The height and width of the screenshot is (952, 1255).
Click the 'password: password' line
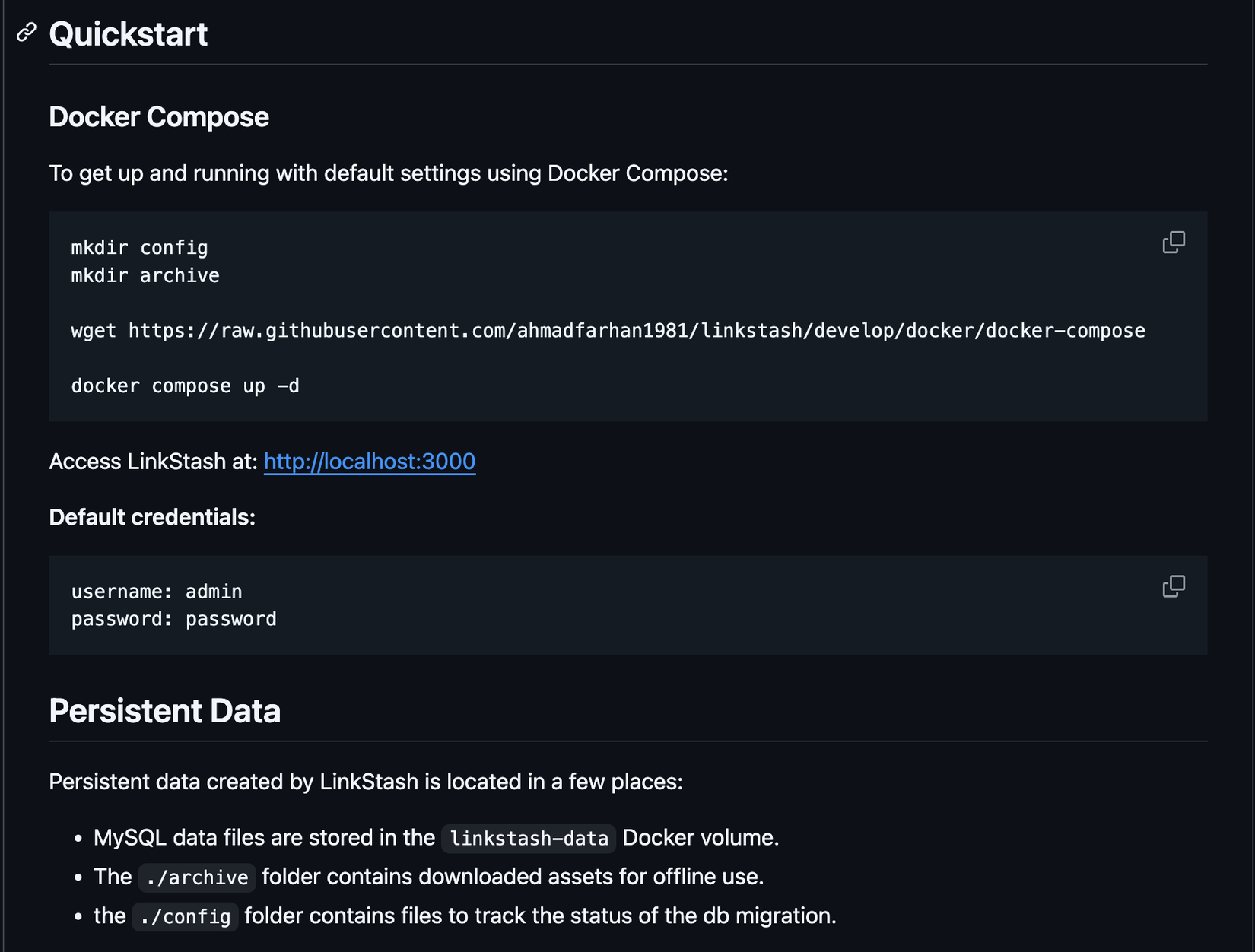pyautogui.click(x=173, y=619)
